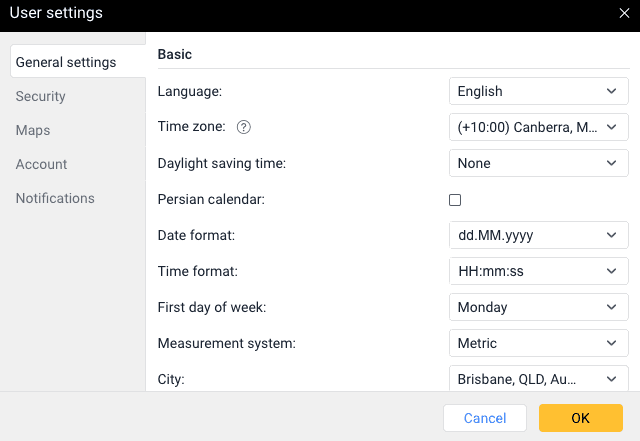Click the chevron arrow in Metric dropdown
Viewport: 640px width, 441px height.
pyautogui.click(x=611, y=343)
